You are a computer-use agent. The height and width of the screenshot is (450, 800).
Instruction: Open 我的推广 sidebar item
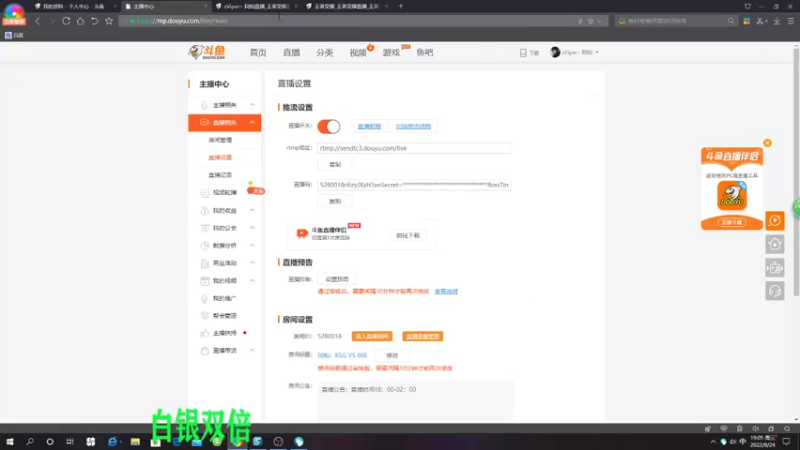point(224,298)
